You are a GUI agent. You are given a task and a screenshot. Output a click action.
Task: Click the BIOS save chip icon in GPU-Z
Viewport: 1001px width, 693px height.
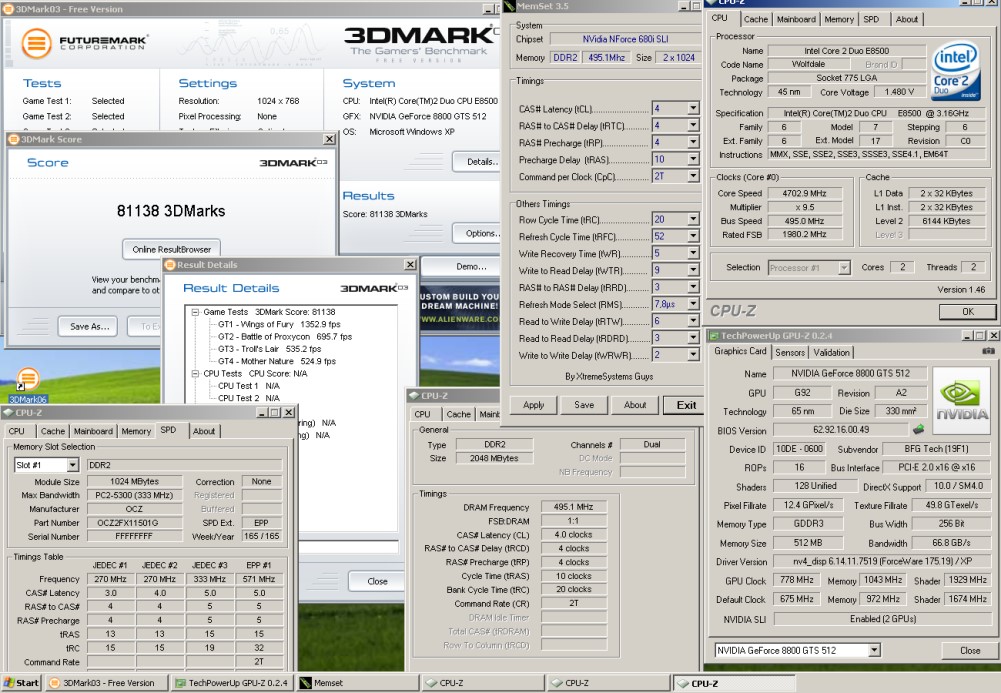click(919, 429)
